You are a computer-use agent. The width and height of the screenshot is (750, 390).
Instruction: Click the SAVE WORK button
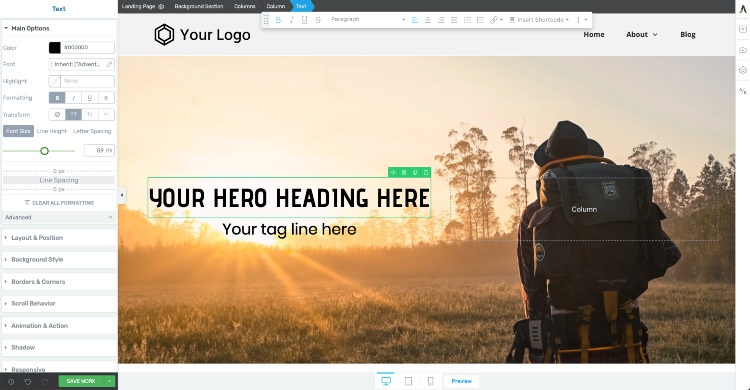(x=81, y=381)
